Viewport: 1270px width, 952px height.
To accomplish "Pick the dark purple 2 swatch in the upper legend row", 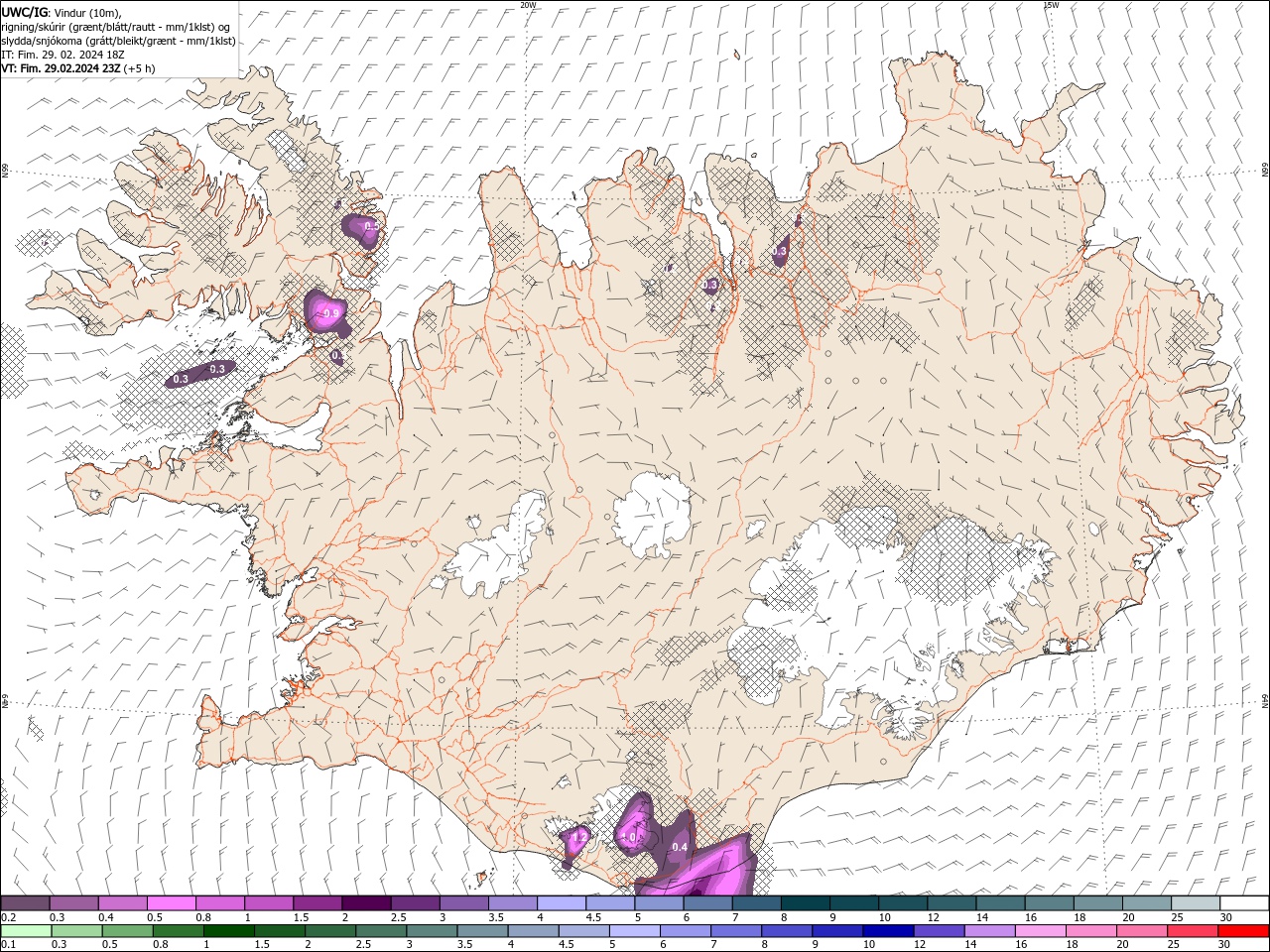I will [x=365, y=902].
